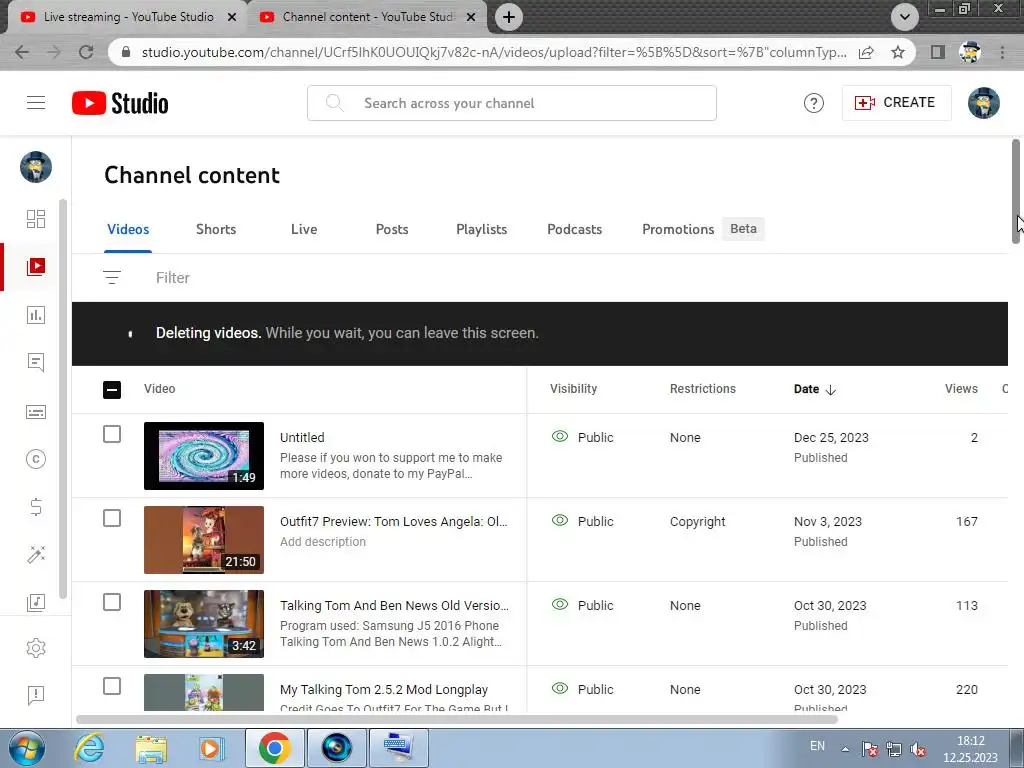Click Public visibility eye for Untitled
Viewport: 1024px width, 768px height.
coord(560,436)
